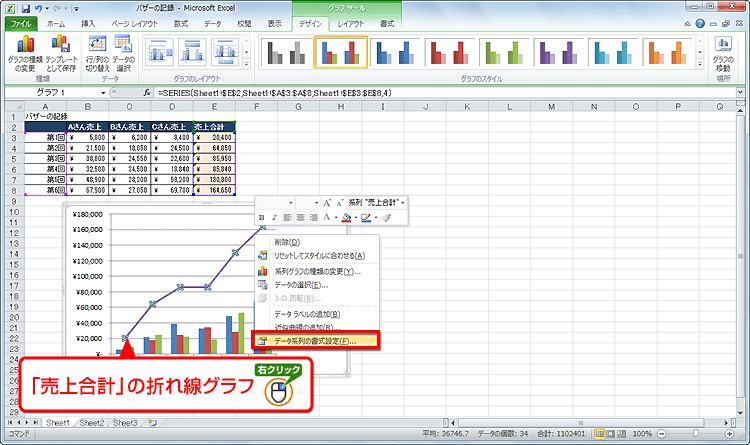Click Save as Template icon
The width and height of the screenshot is (750, 445).
[61, 54]
